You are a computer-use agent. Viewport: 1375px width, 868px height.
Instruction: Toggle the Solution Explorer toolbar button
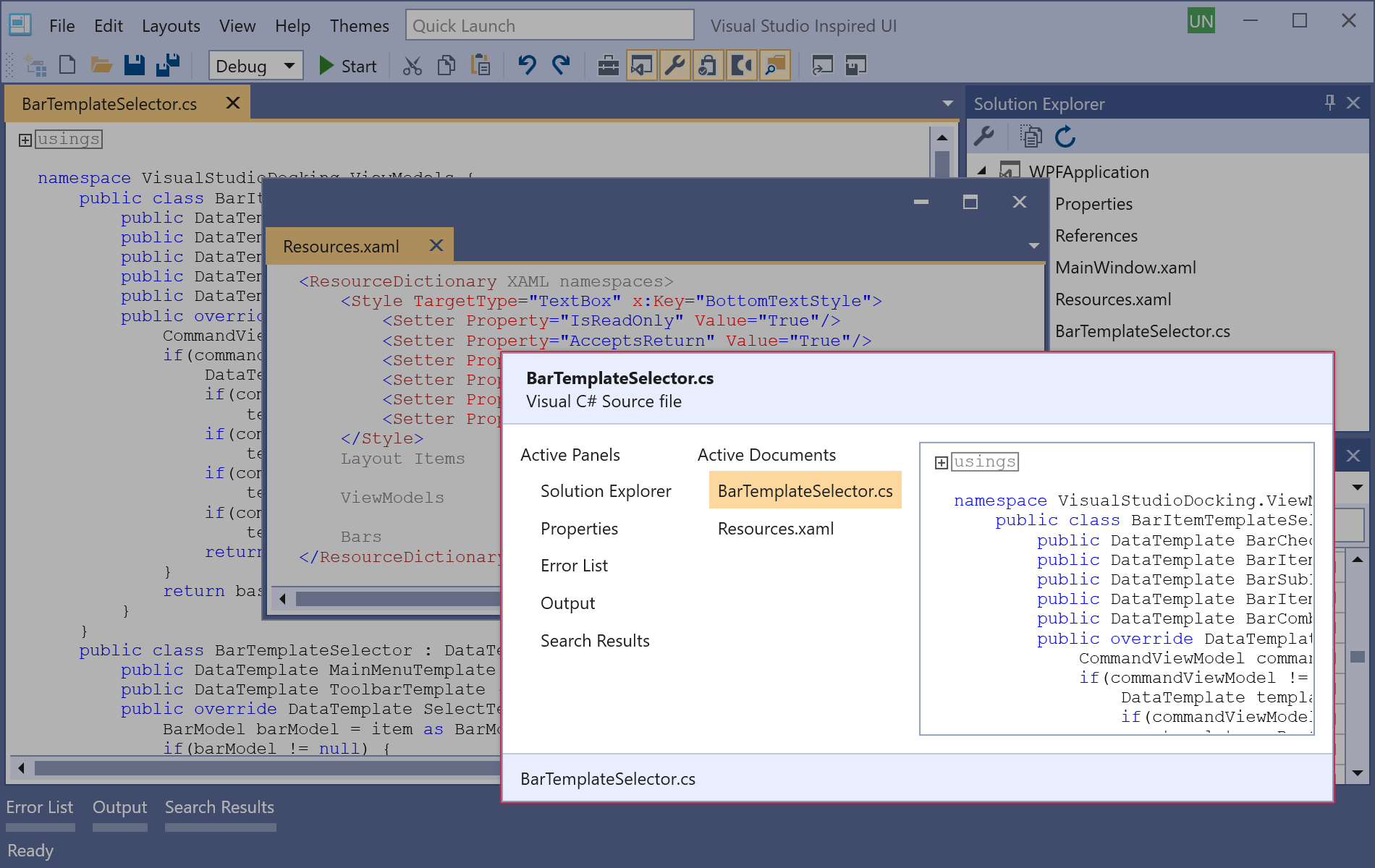[641, 66]
